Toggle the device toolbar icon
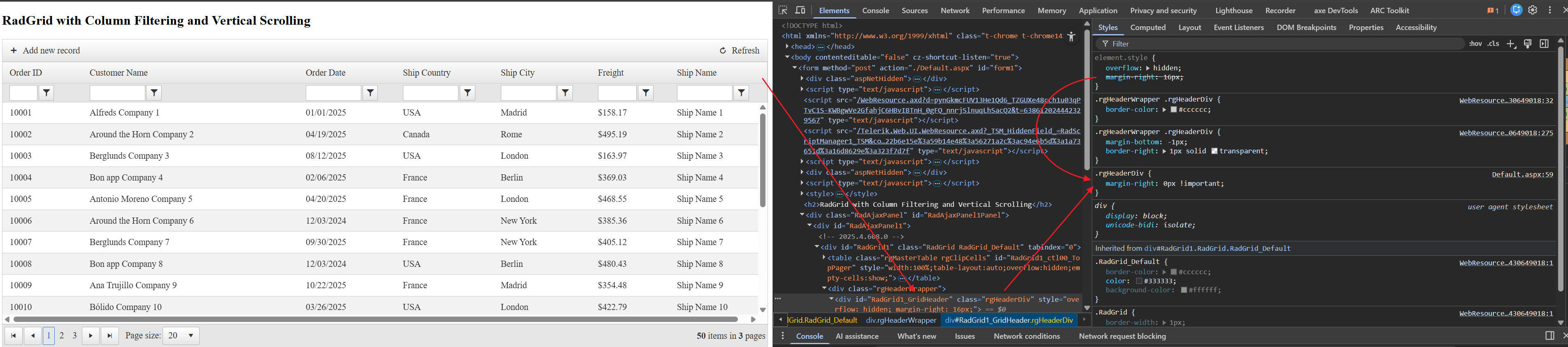This screenshot has width=1568, height=347. [800, 10]
